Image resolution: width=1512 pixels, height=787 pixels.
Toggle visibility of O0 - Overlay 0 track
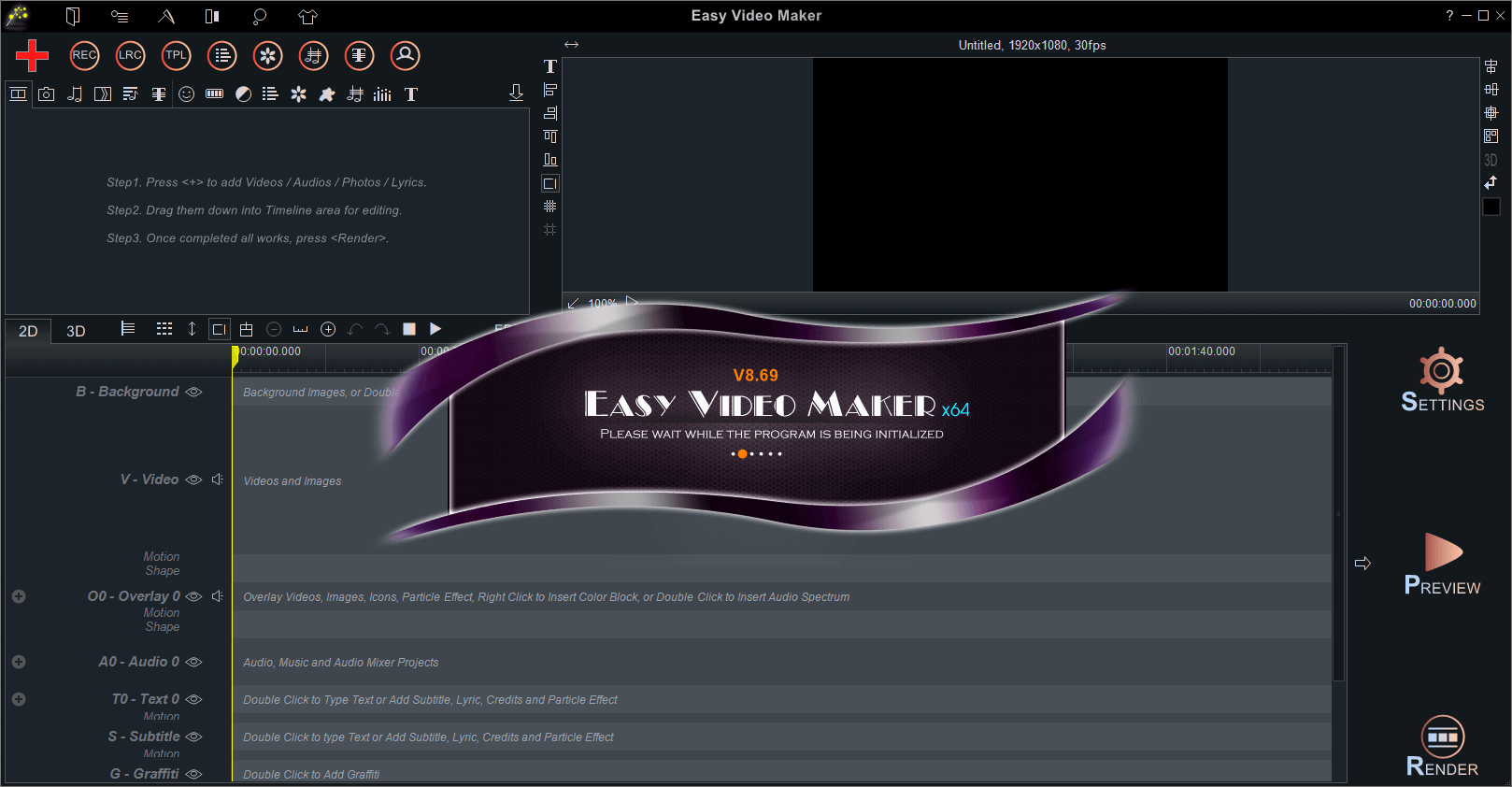coord(193,596)
